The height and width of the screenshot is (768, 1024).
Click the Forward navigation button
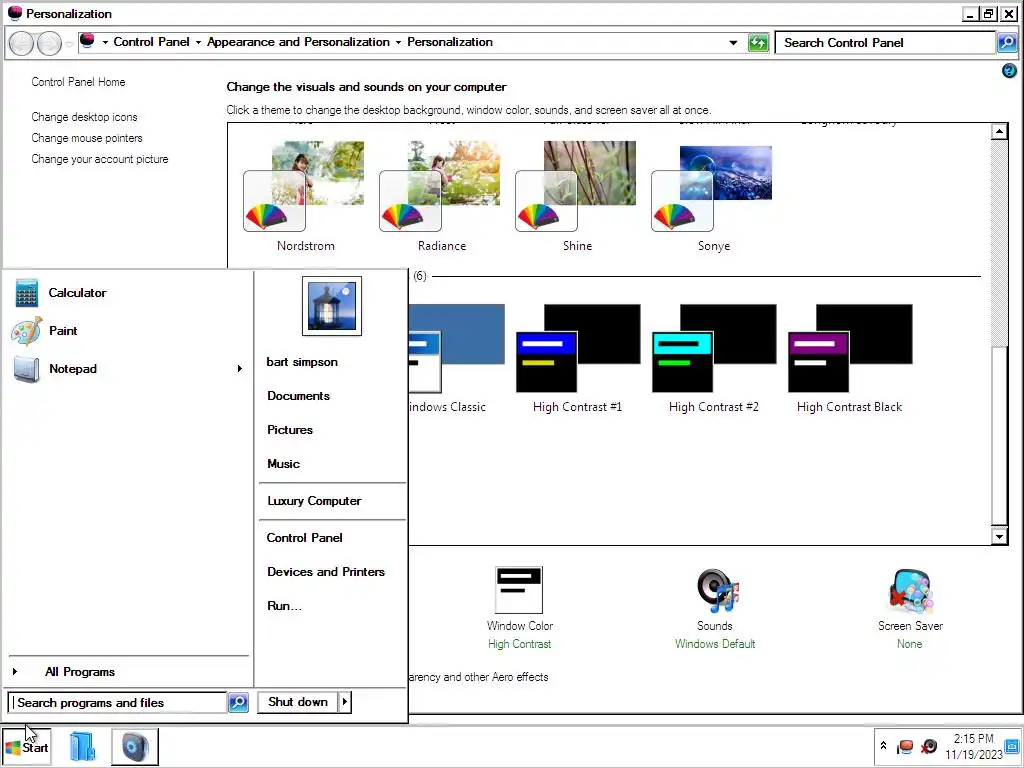coord(49,43)
